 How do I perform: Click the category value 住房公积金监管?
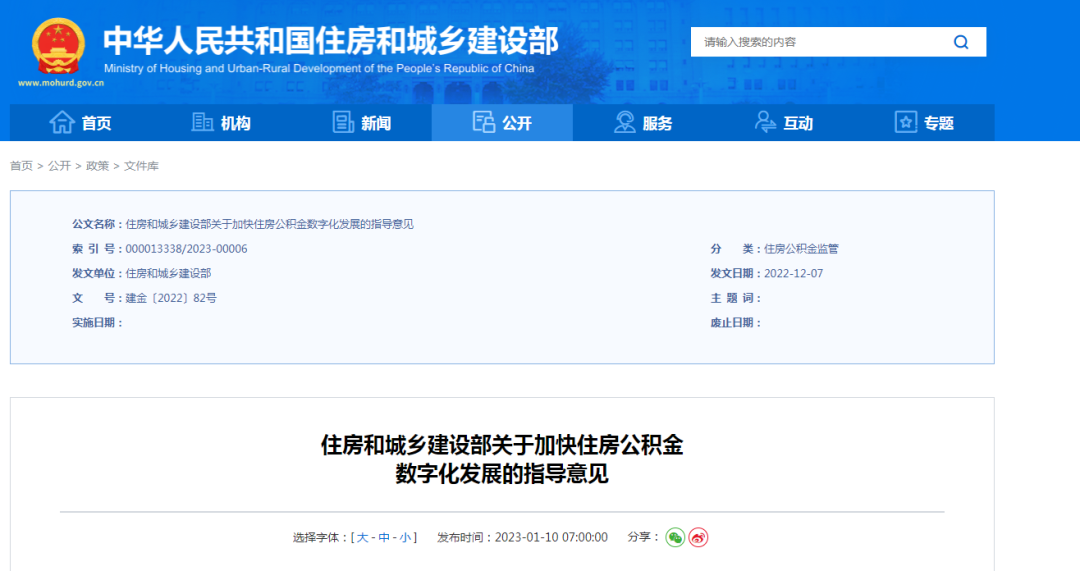(801, 249)
